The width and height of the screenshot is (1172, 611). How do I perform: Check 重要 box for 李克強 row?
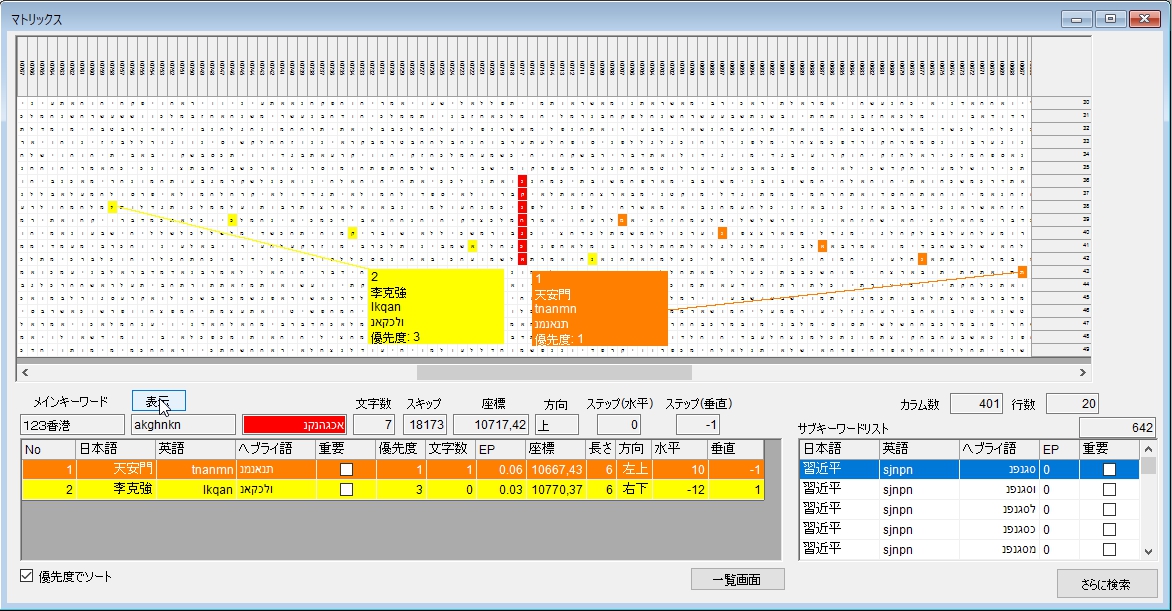pyautogui.click(x=346, y=490)
